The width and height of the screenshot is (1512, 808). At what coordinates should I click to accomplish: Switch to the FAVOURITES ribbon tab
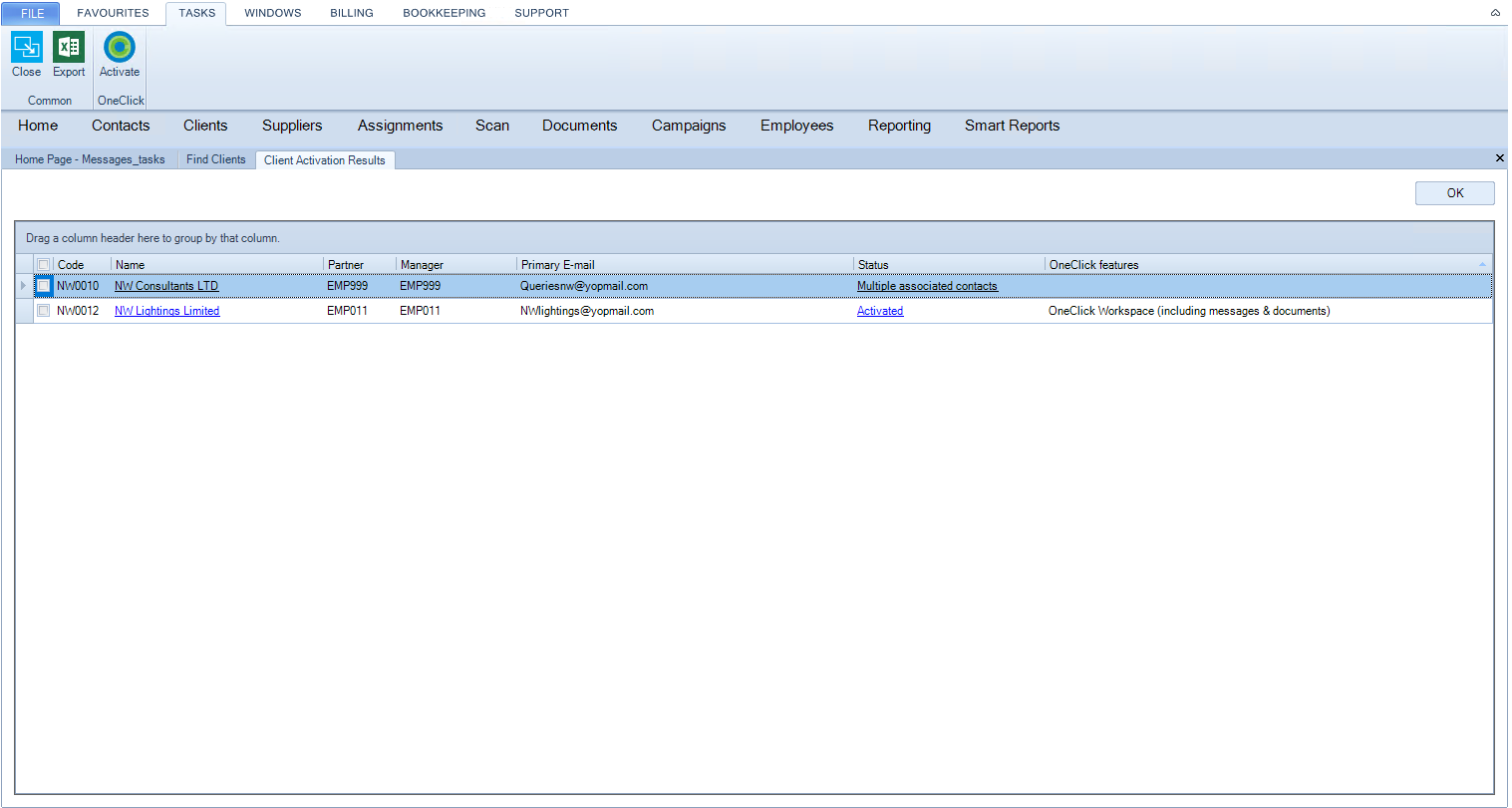[x=113, y=13]
